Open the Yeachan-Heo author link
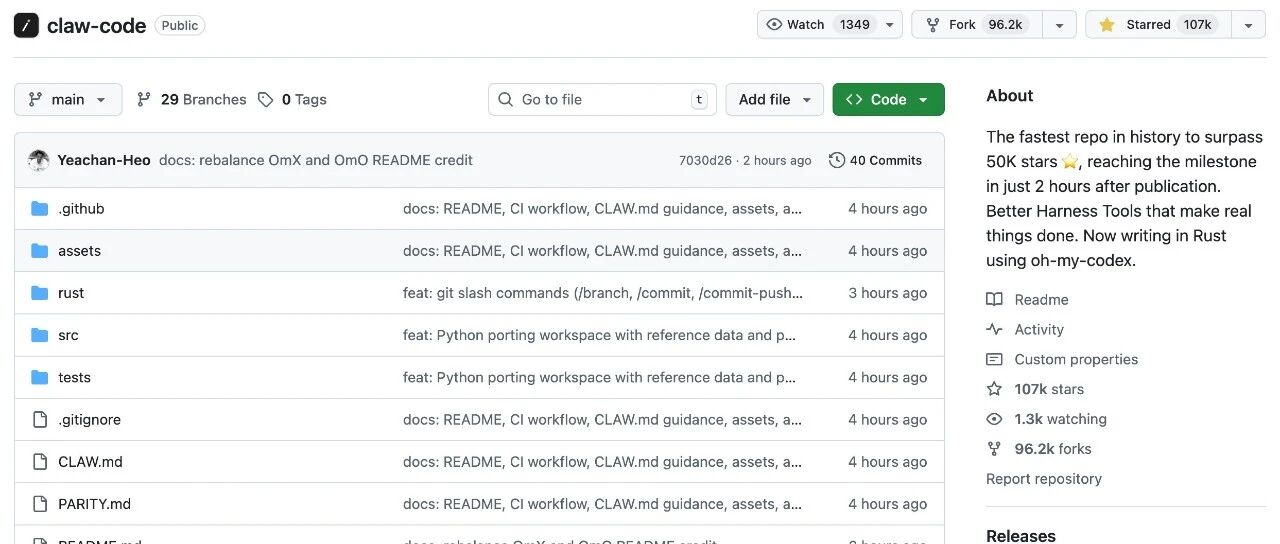The image size is (1280, 544). [x=104, y=160]
